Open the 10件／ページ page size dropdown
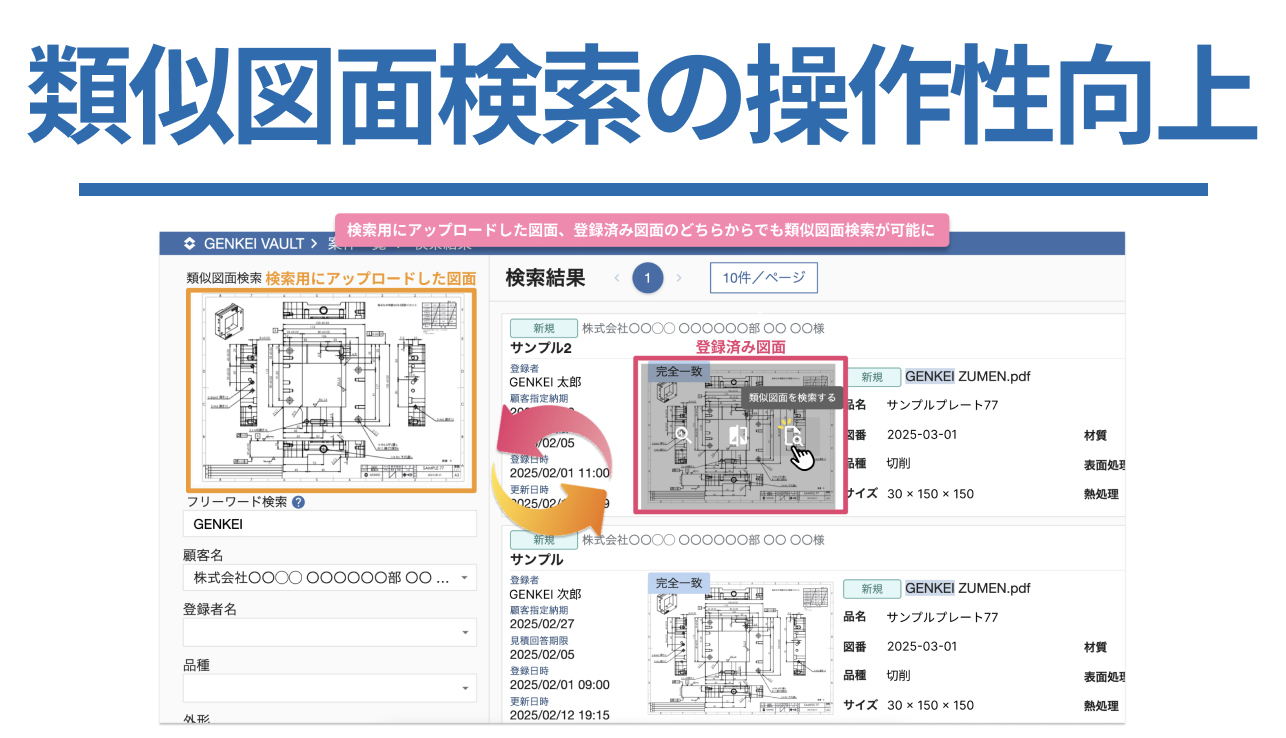1286x738 pixels. pyautogui.click(x=763, y=277)
